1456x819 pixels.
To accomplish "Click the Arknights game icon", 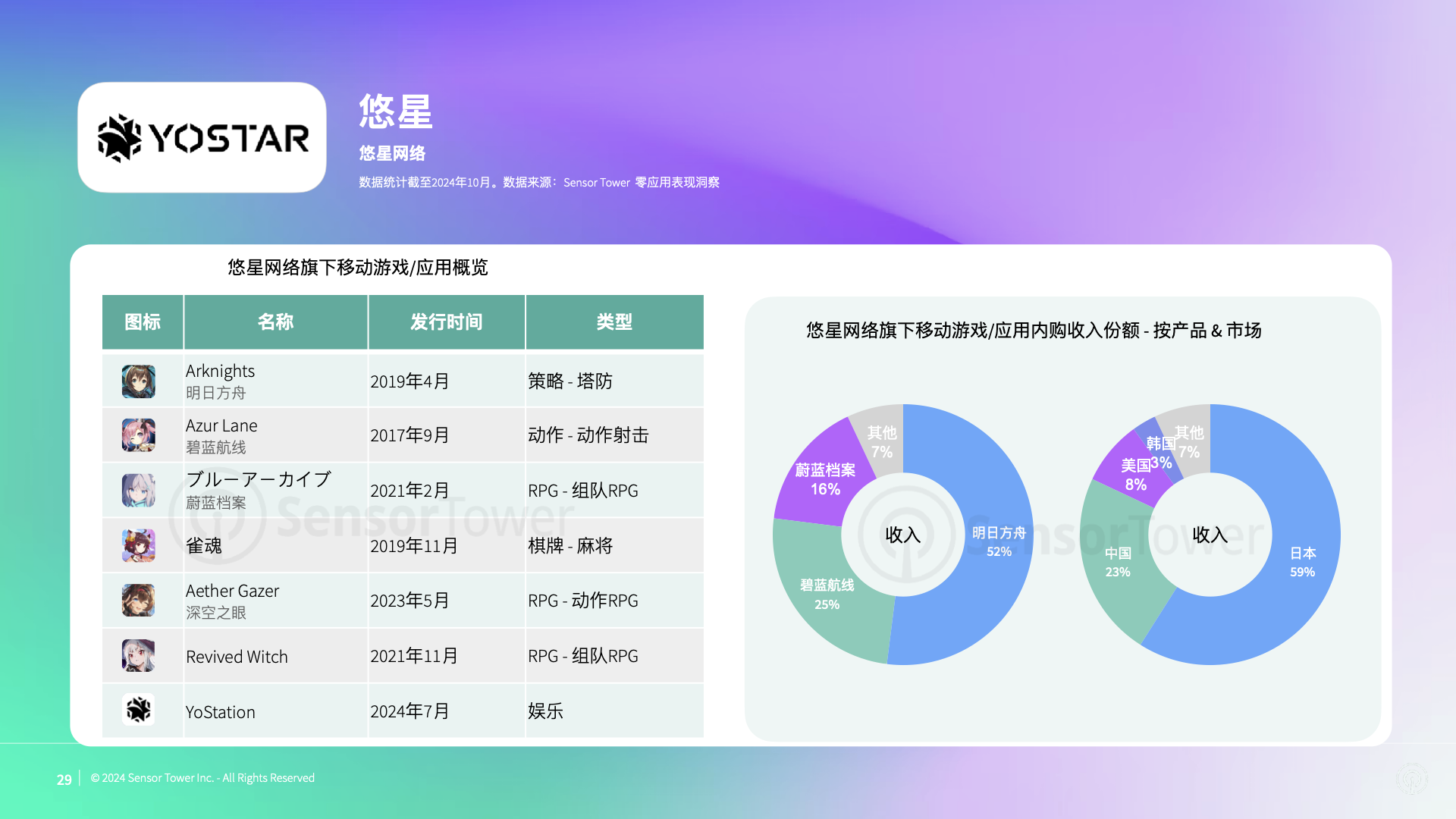I will click(139, 381).
